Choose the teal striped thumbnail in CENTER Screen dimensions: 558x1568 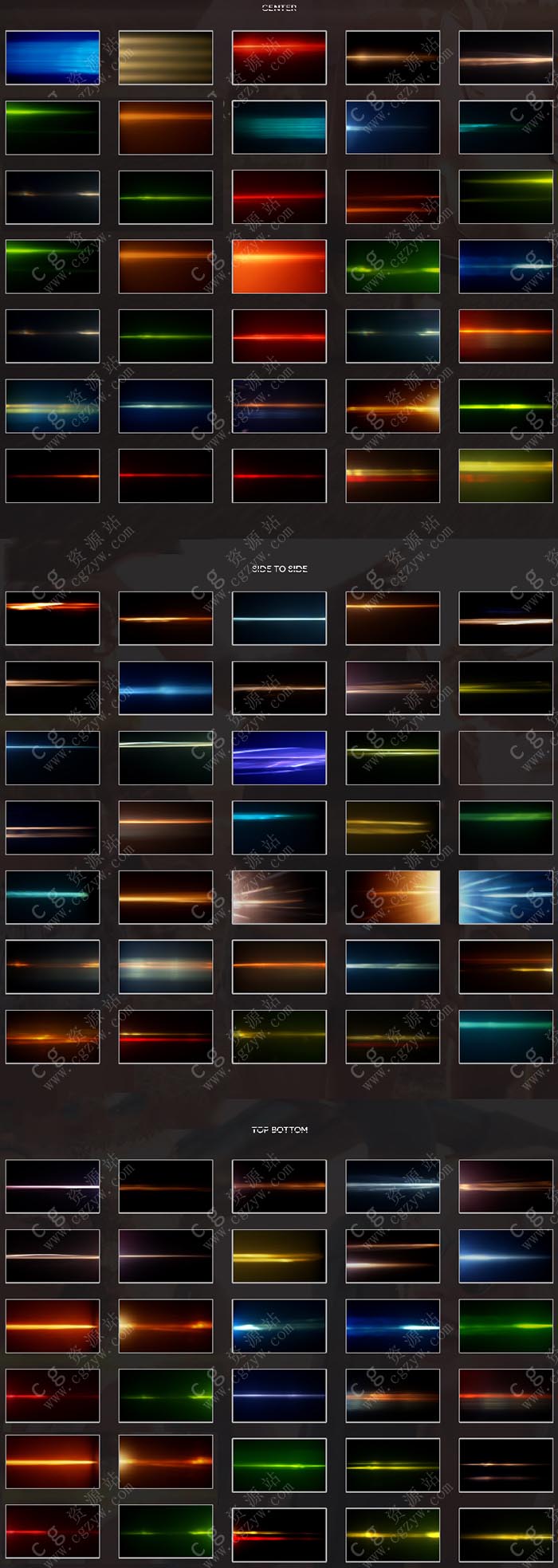pos(279,127)
